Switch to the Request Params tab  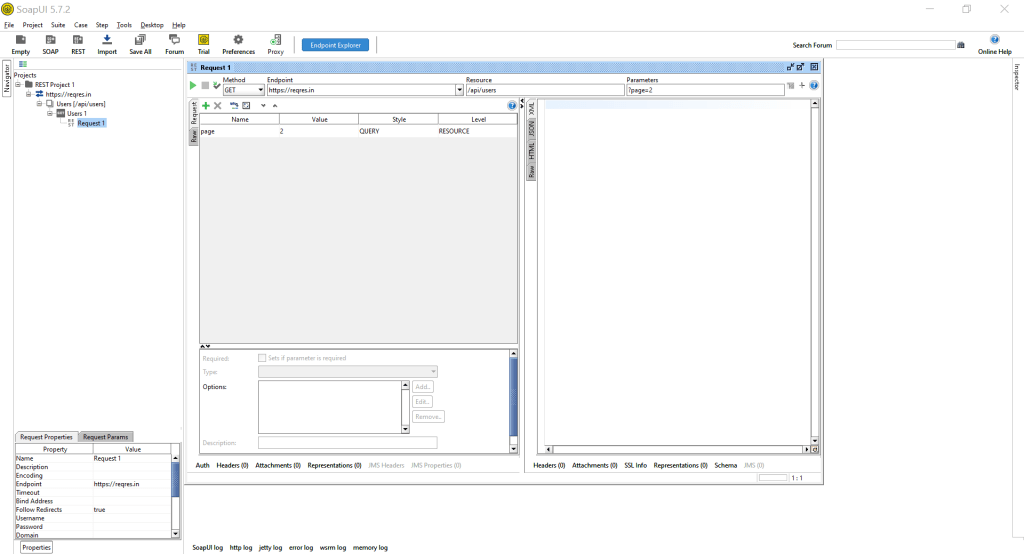105,437
